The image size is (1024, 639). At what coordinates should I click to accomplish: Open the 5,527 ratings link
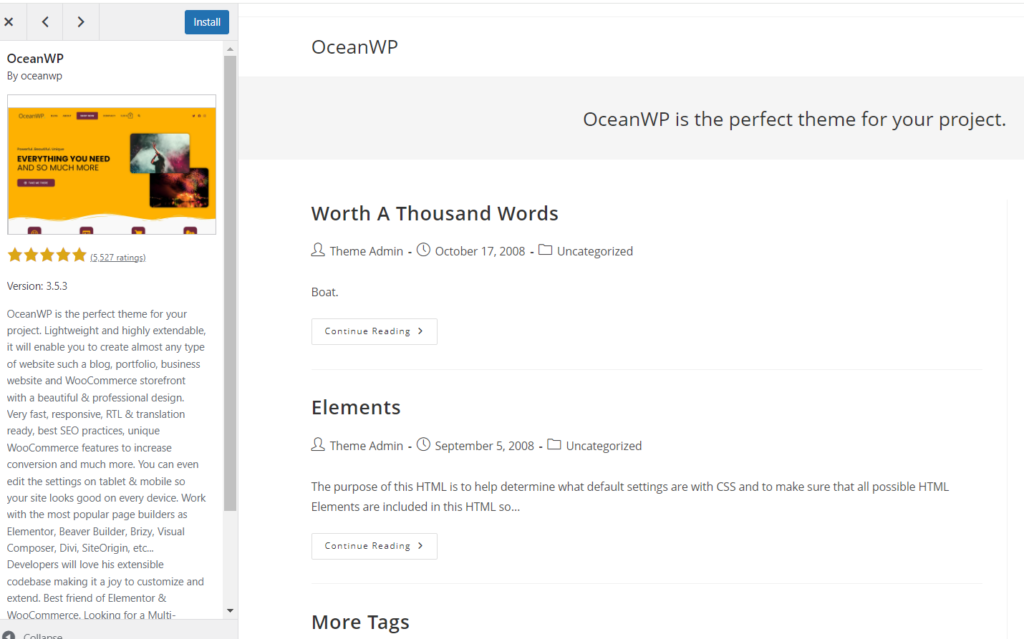tap(118, 257)
